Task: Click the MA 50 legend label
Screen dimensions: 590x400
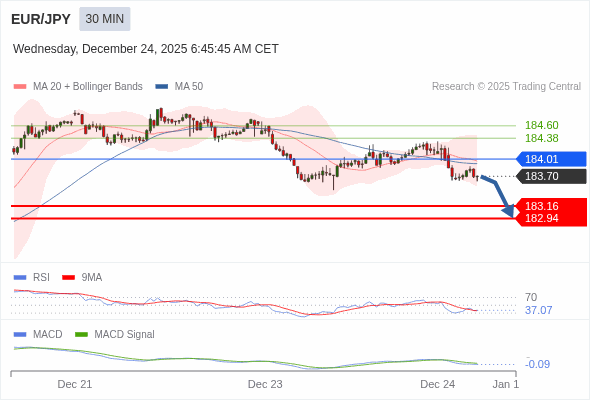Action: point(189,87)
